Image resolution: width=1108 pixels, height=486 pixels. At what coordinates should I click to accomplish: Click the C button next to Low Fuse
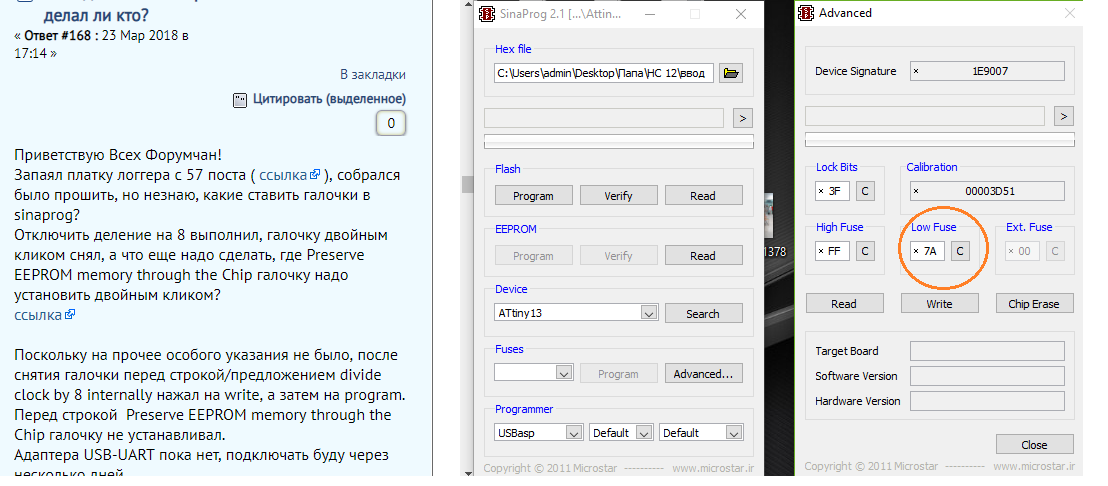958,251
